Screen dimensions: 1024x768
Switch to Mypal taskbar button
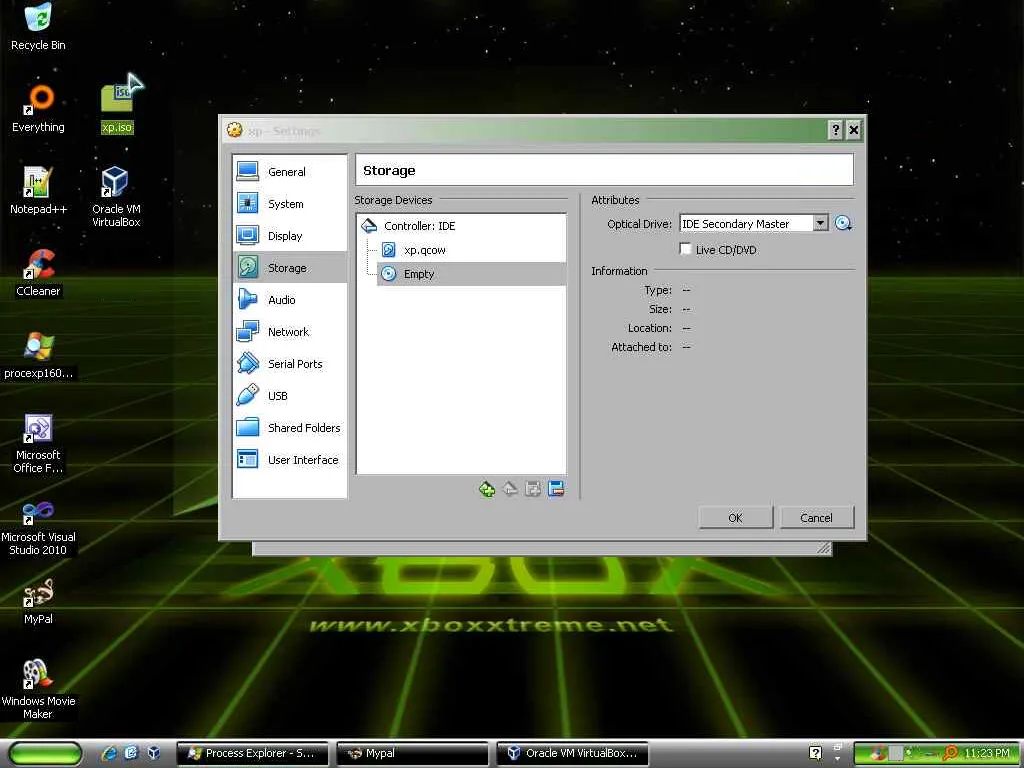click(413, 754)
